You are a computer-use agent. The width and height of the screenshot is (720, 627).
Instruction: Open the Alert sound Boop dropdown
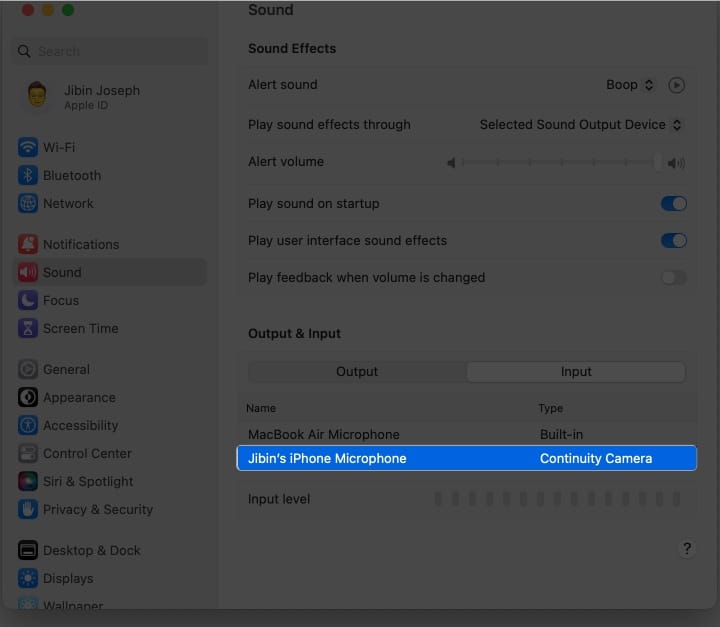pyautogui.click(x=630, y=85)
